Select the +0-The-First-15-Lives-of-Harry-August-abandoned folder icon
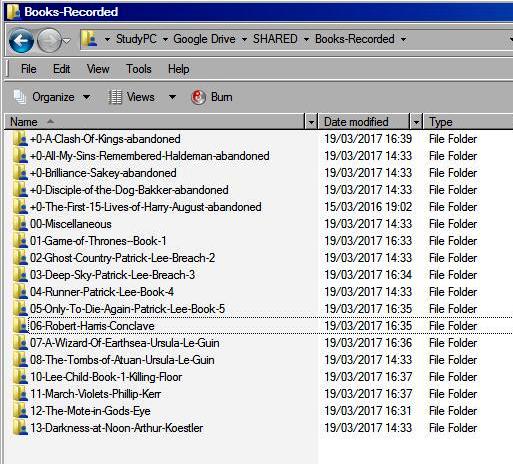The height and width of the screenshot is (464, 513). (20, 207)
